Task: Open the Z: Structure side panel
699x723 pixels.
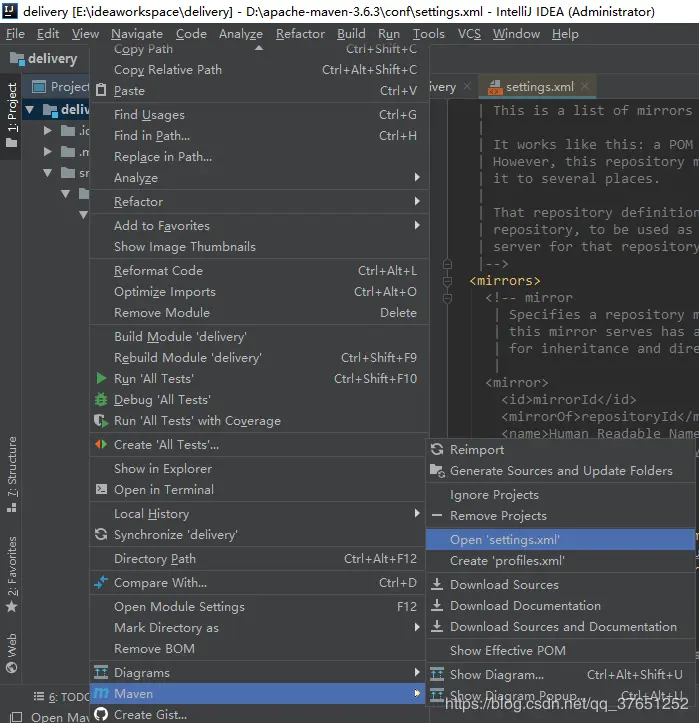Action: 12,467
